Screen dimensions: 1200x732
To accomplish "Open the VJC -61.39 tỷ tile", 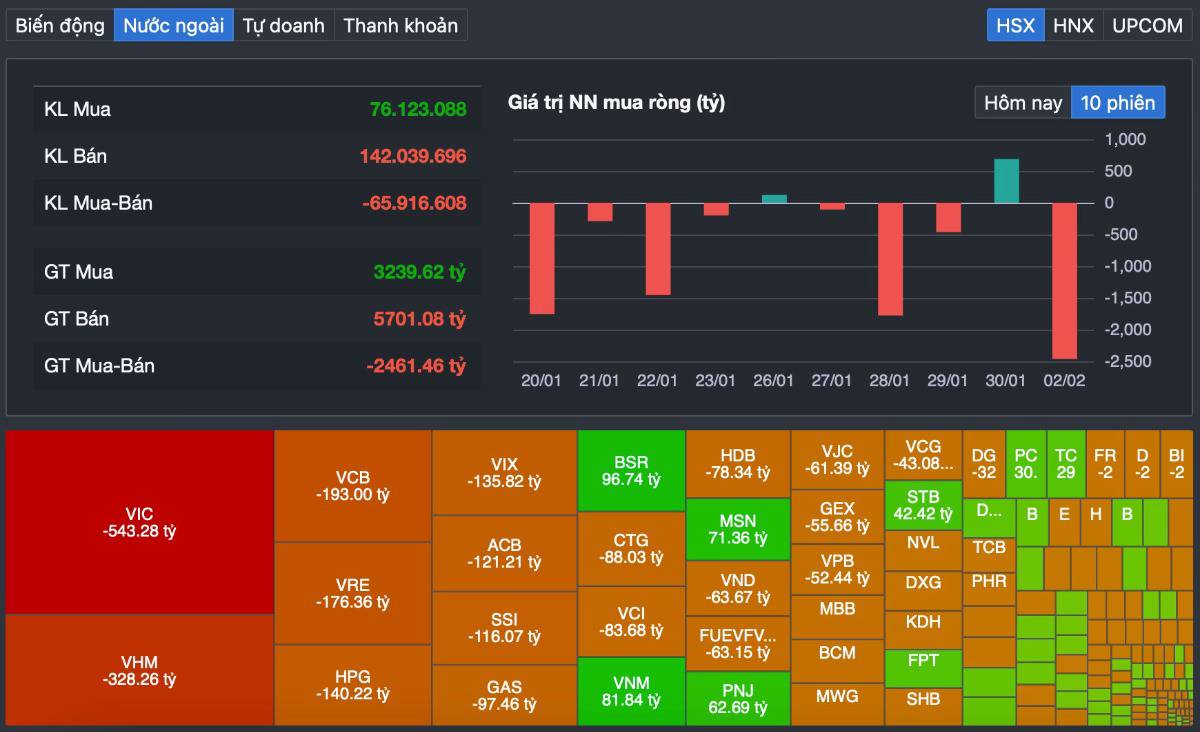I will (837, 460).
